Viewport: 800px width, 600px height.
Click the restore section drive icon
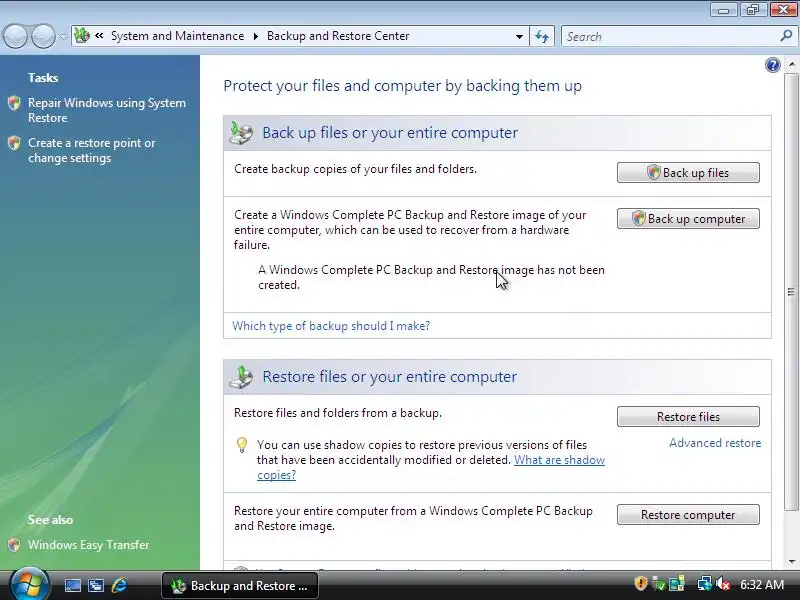[241, 377]
